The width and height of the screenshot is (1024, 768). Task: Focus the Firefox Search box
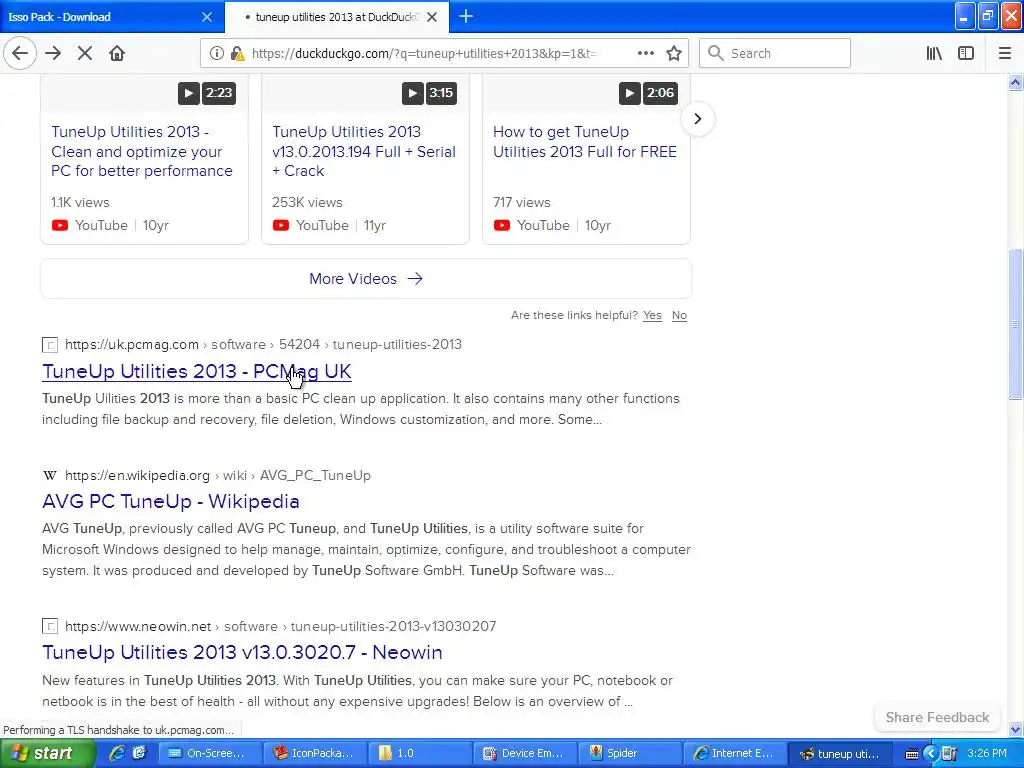[775, 53]
